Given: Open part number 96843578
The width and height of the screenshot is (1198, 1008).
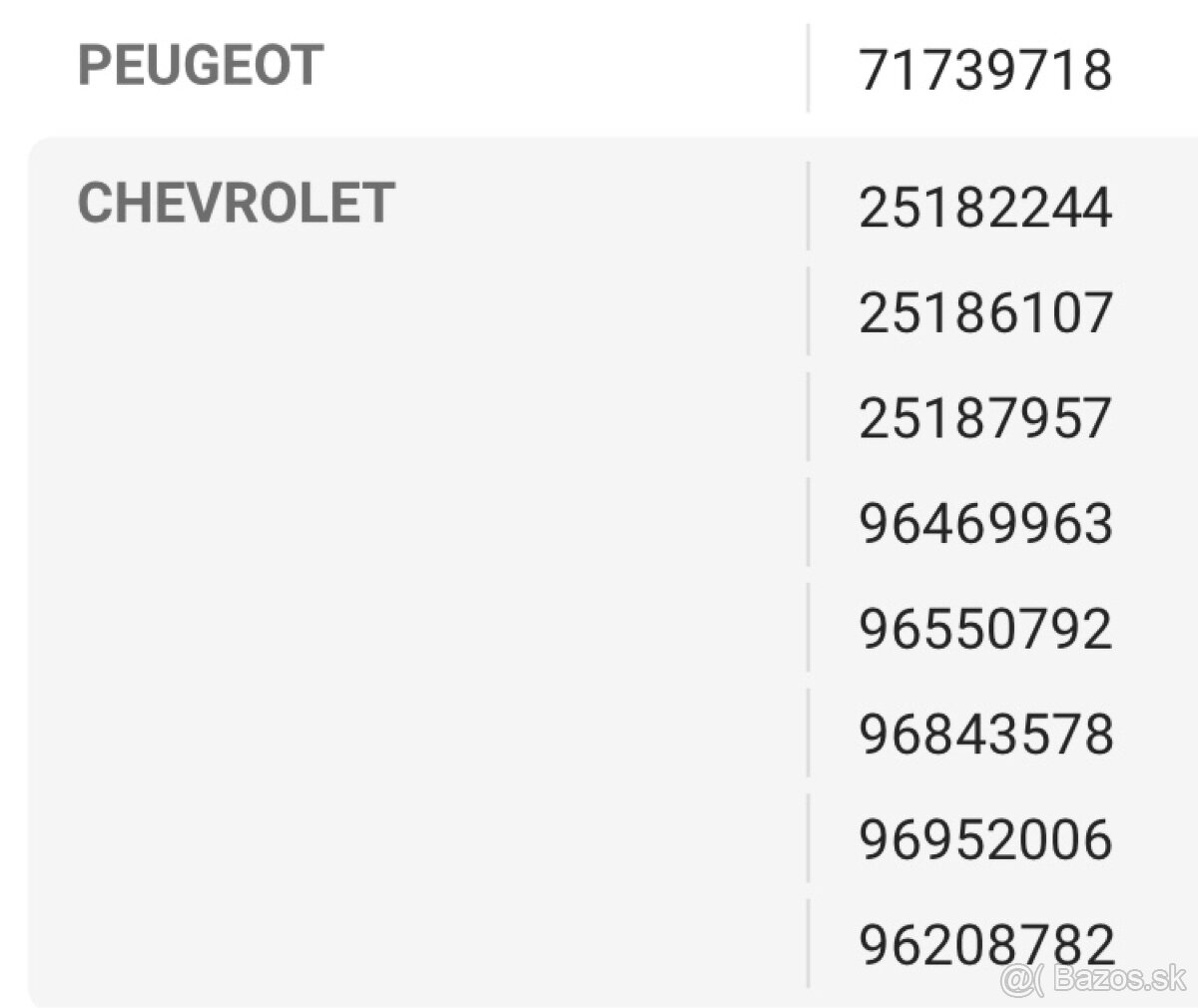Looking at the screenshot, I should click(x=984, y=734).
